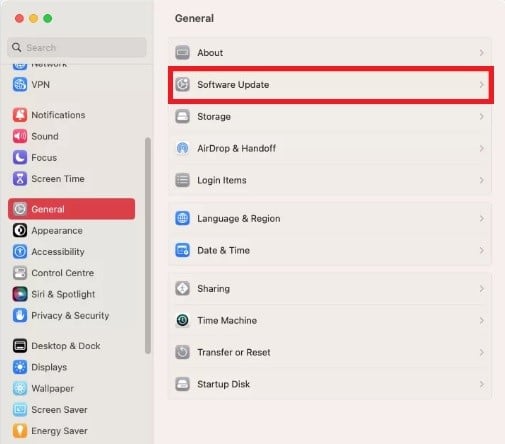Select the Focus moon icon

click(x=20, y=157)
